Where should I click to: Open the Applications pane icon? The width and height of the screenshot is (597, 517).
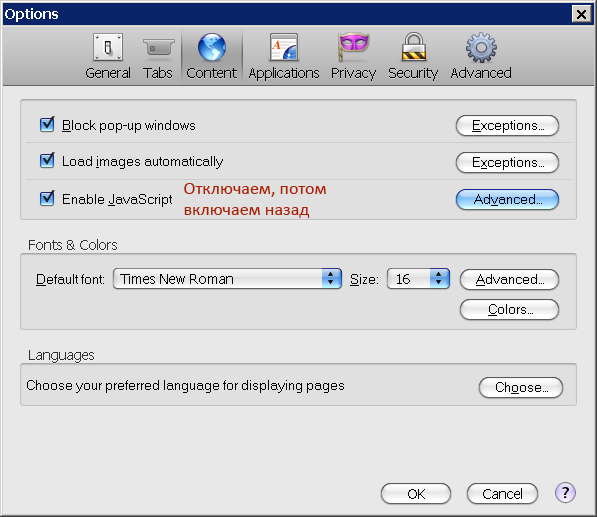click(x=284, y=47)
